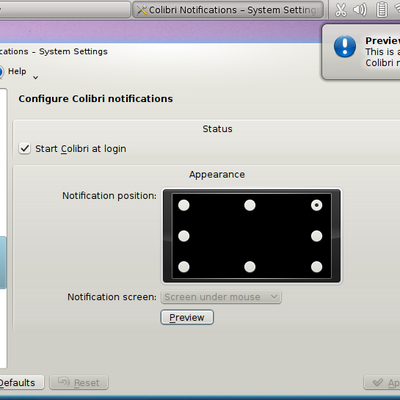The width and height of the screenshot is (400, 400).
Task: Click the Appearance section title
Action: coord(217,174)
